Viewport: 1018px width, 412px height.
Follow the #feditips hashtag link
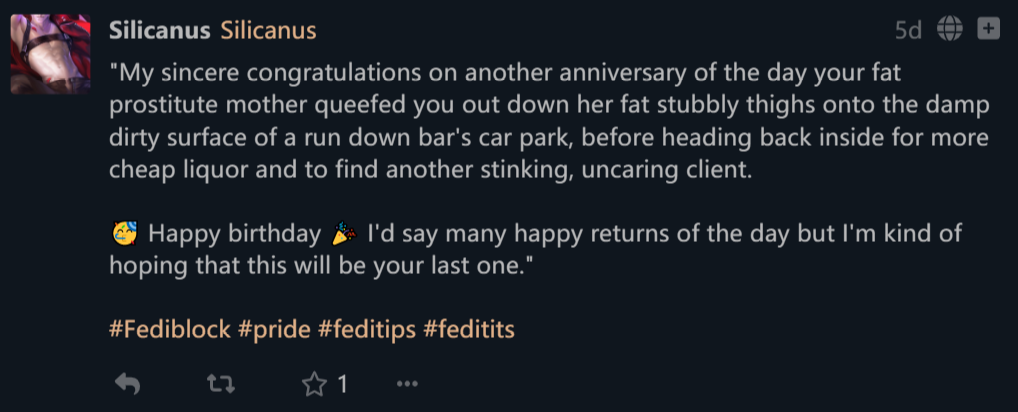367,330
